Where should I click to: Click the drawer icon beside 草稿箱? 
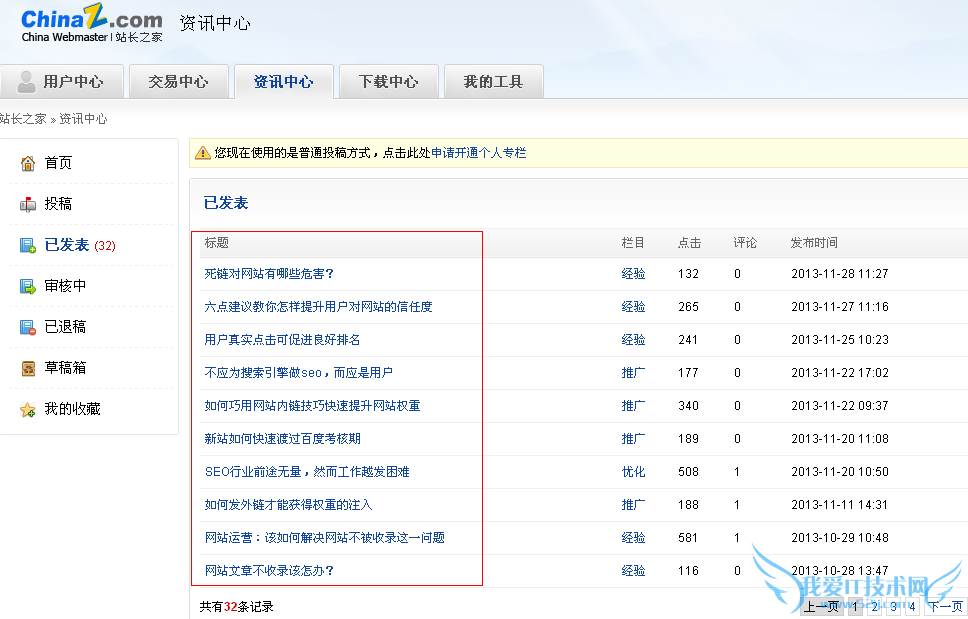coord(28,368)
